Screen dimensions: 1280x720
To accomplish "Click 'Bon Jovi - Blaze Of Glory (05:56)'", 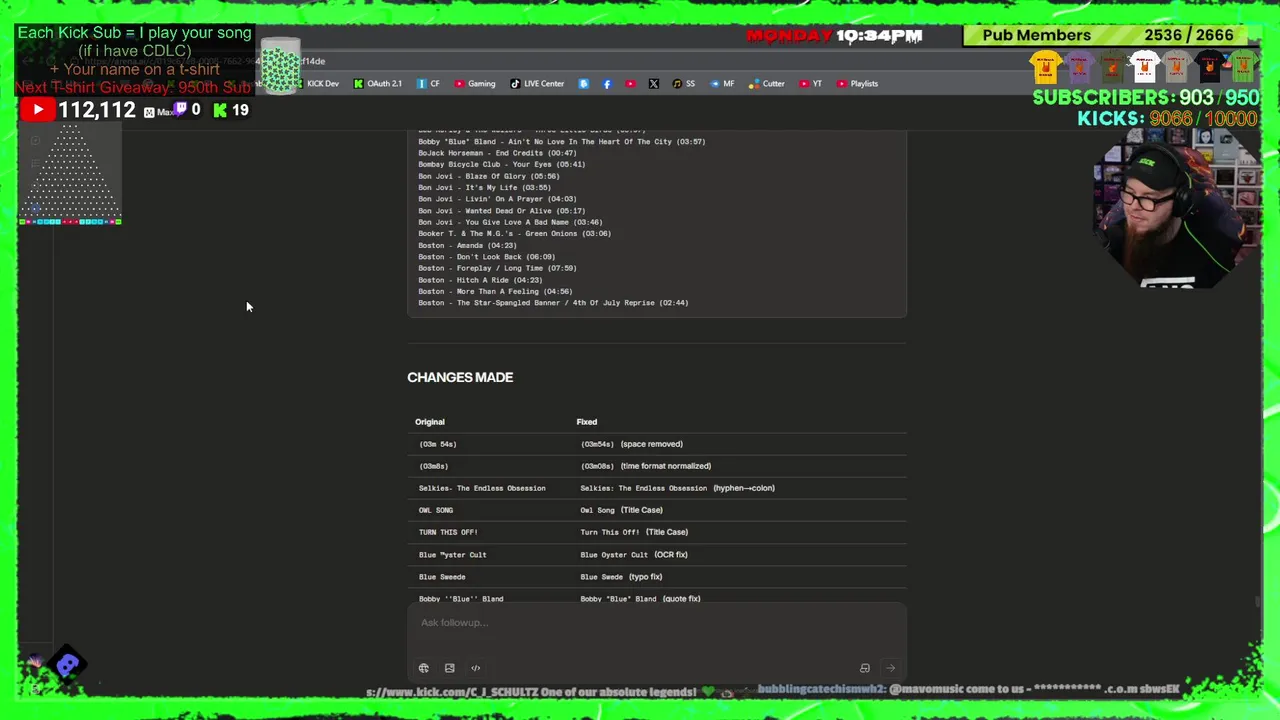I will click(488, 176).
